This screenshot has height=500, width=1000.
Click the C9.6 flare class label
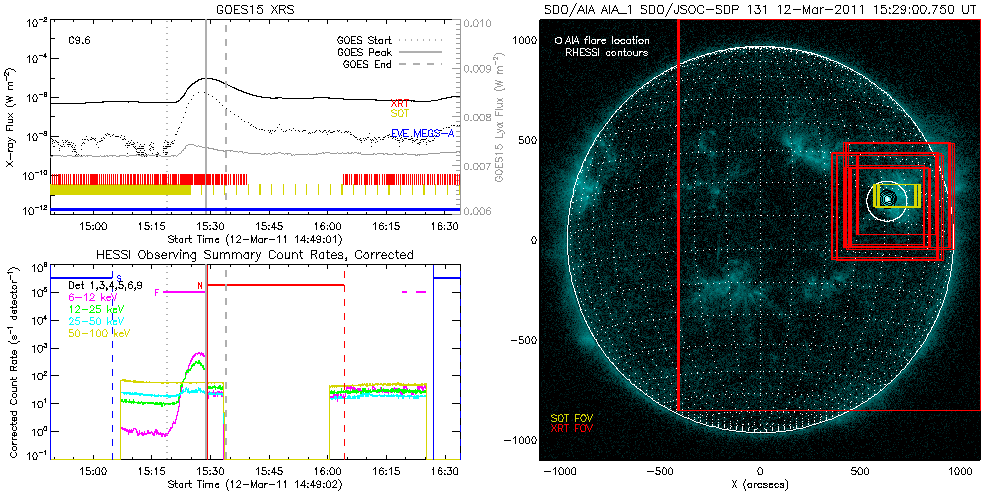coord(82,41)
